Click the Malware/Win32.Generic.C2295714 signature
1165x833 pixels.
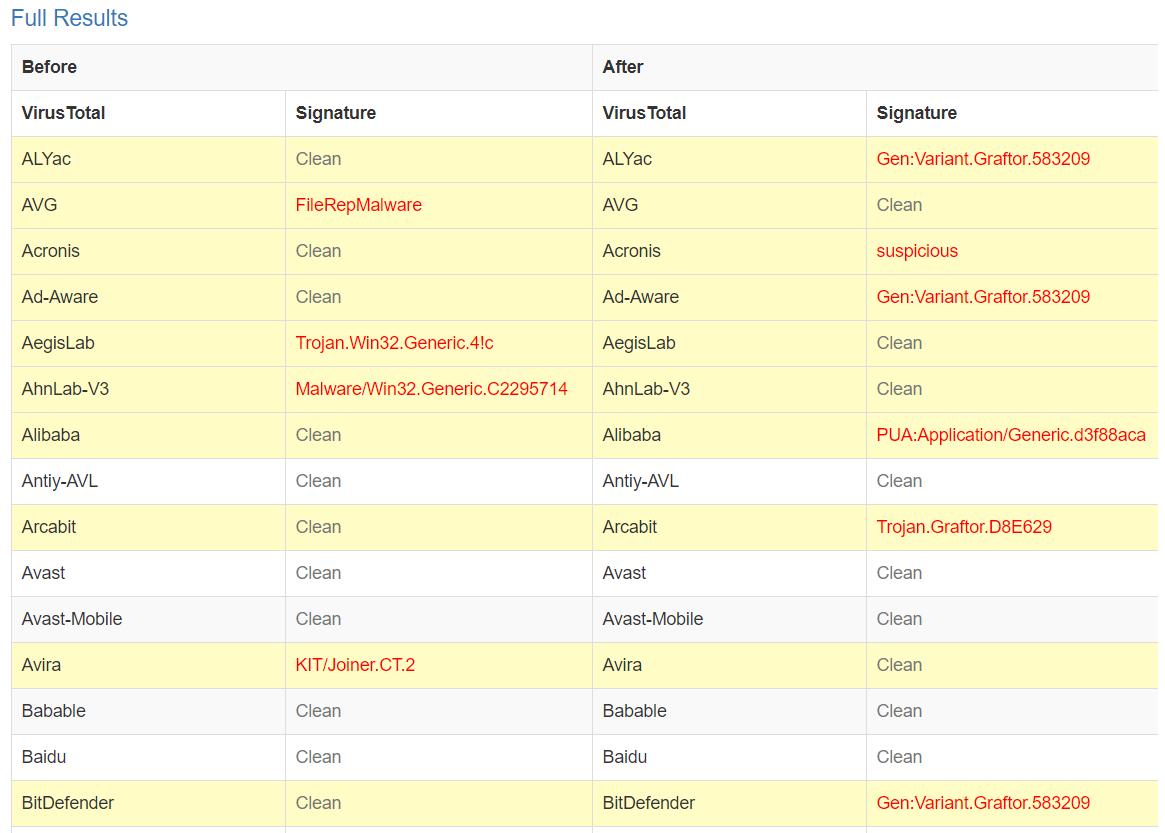point(431,389)
